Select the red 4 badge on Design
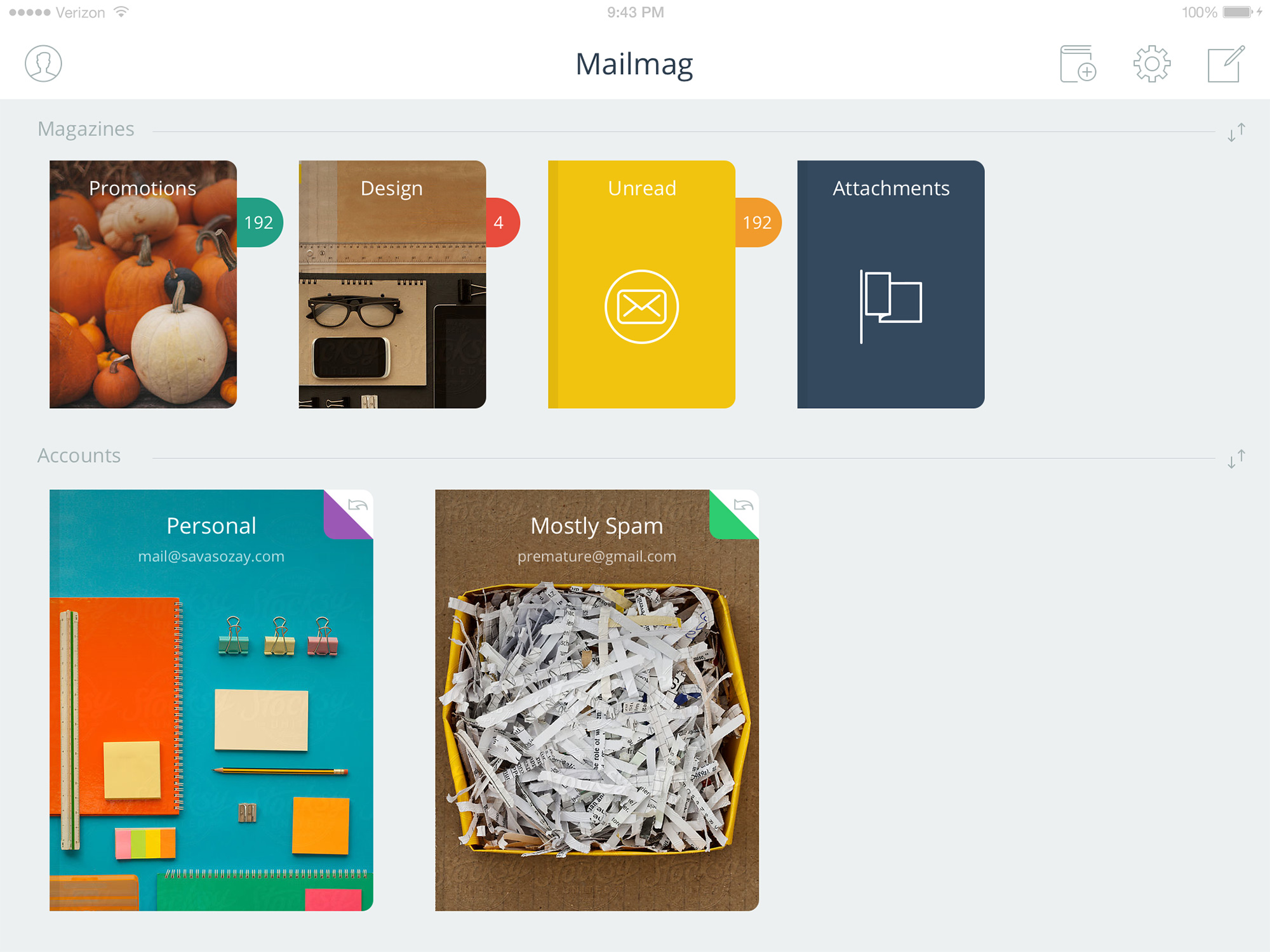 coord(503,222)
